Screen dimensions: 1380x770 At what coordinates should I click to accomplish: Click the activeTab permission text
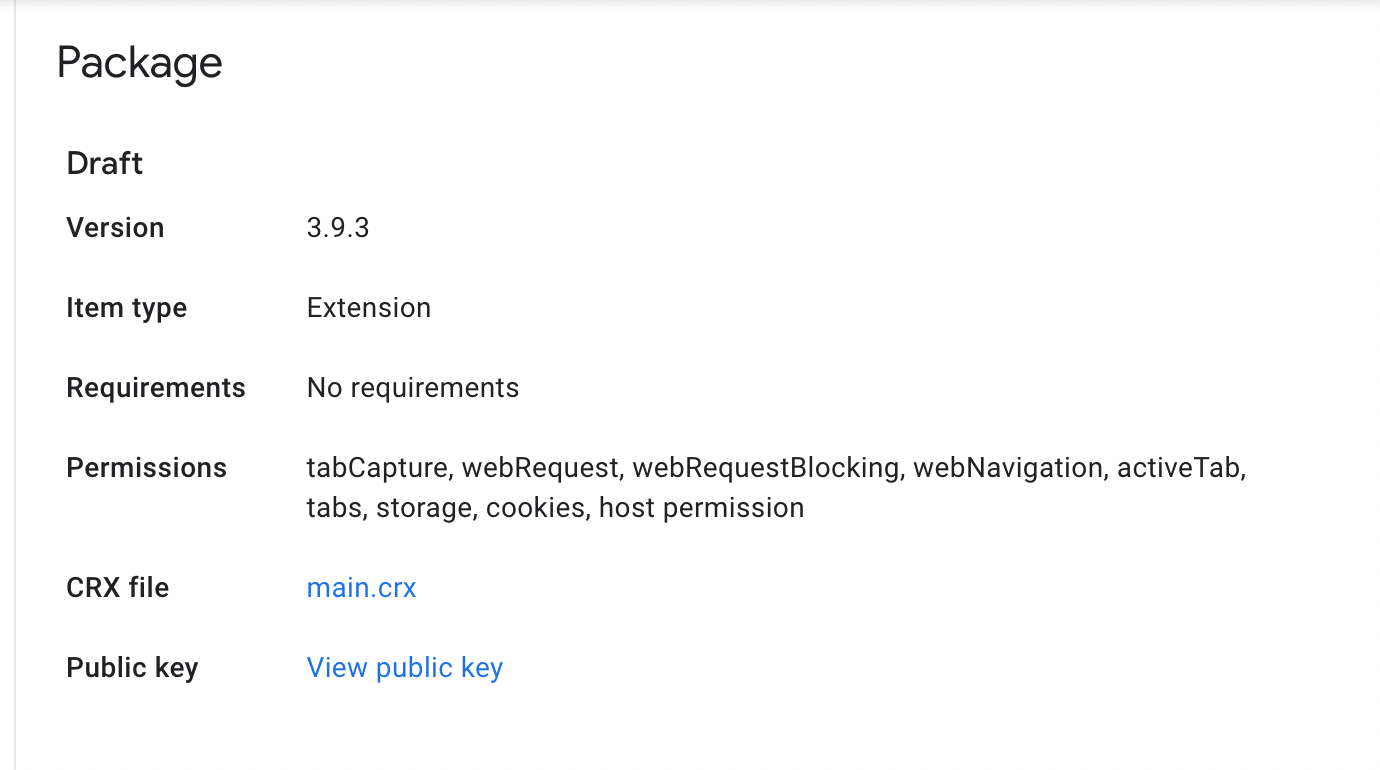(1179, 468)
